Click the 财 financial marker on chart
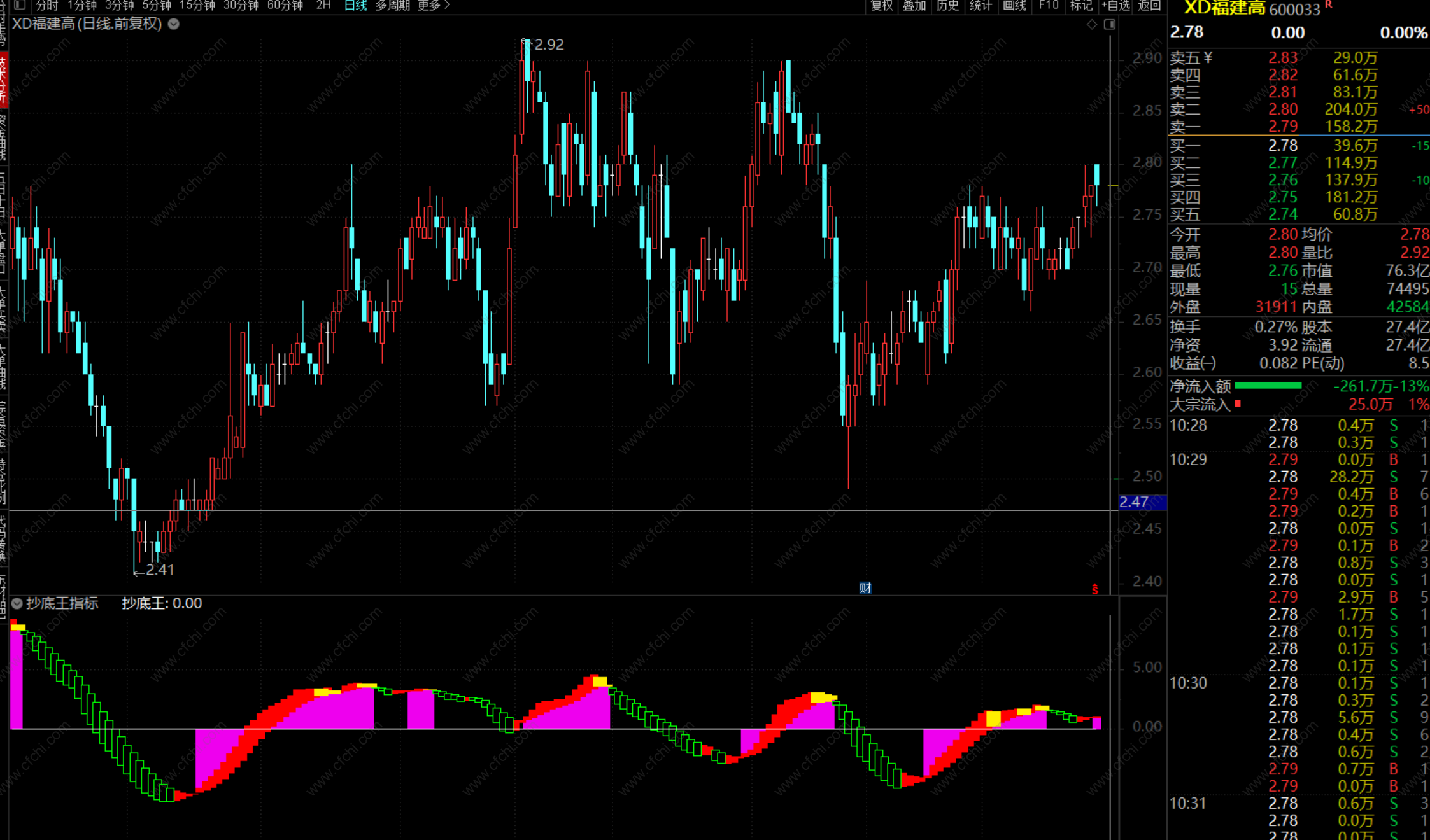The image size is (1430, 840). tap(865, 587)
